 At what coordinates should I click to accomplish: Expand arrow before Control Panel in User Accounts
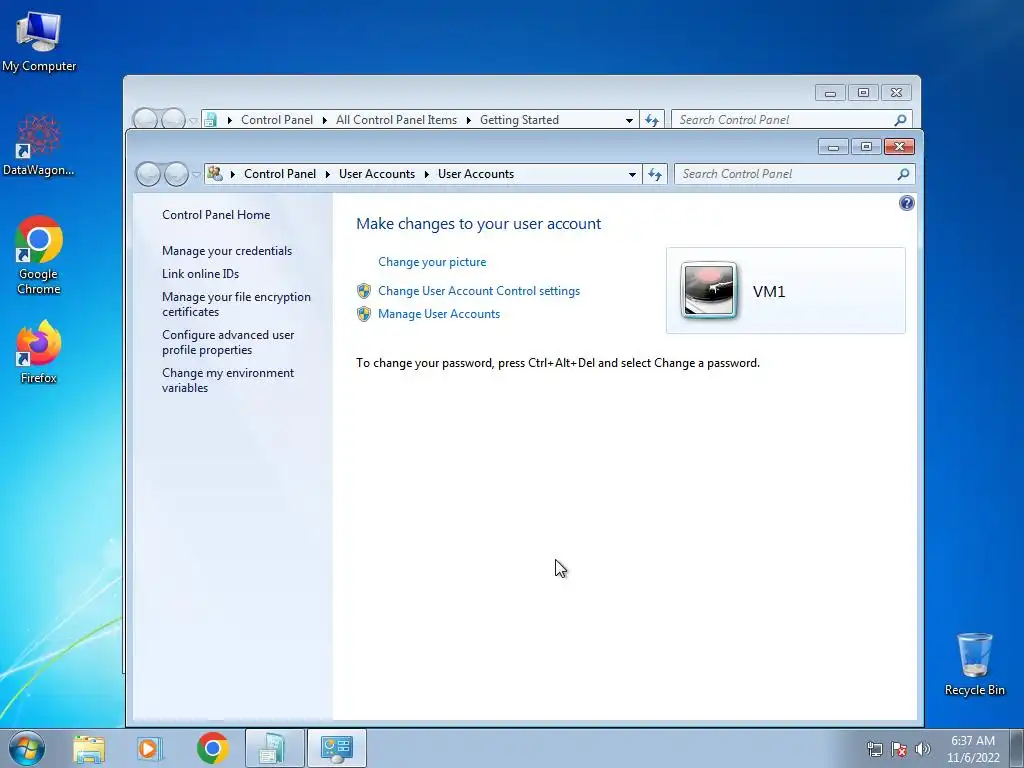coord(232,174)
